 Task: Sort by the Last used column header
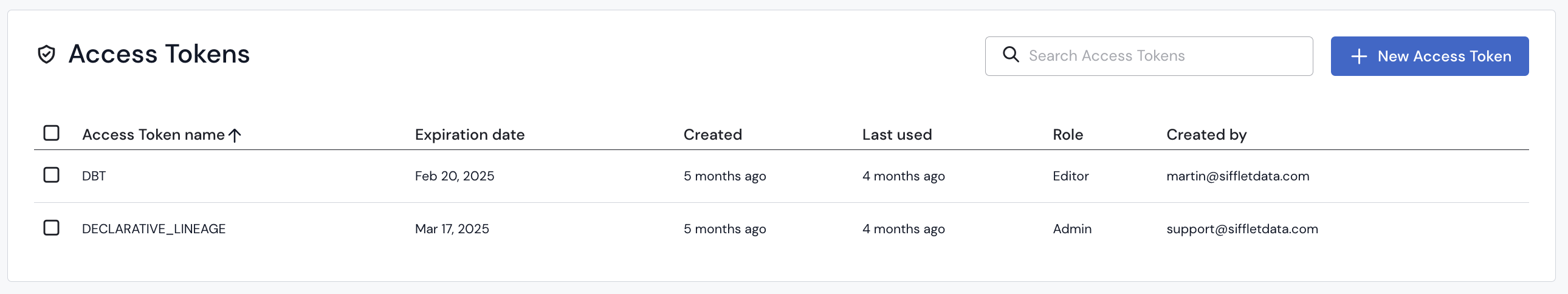(x=896, y=134)
